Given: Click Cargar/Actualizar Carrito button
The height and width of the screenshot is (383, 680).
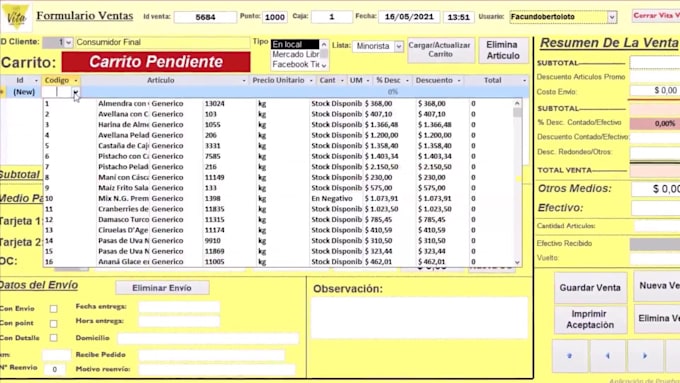Looking at the screenshot, I should pos(440,50).
